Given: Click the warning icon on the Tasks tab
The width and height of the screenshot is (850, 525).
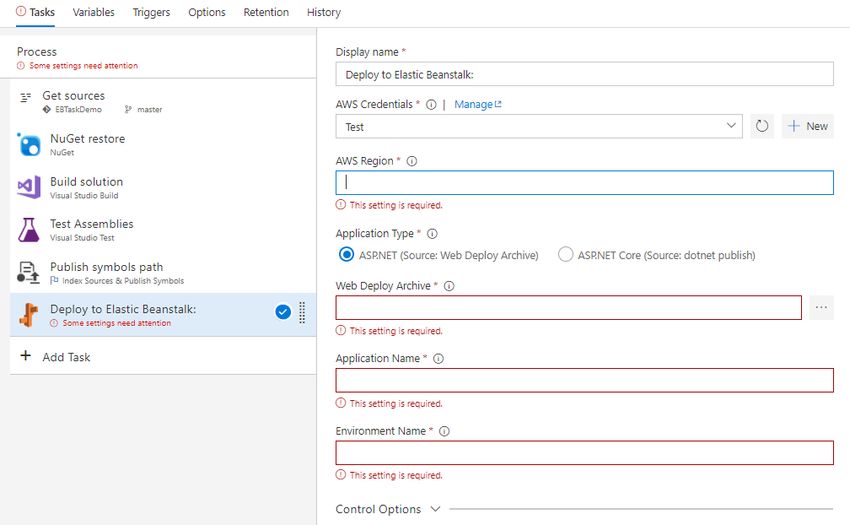Looking at the screenshot, I should 21,11.
